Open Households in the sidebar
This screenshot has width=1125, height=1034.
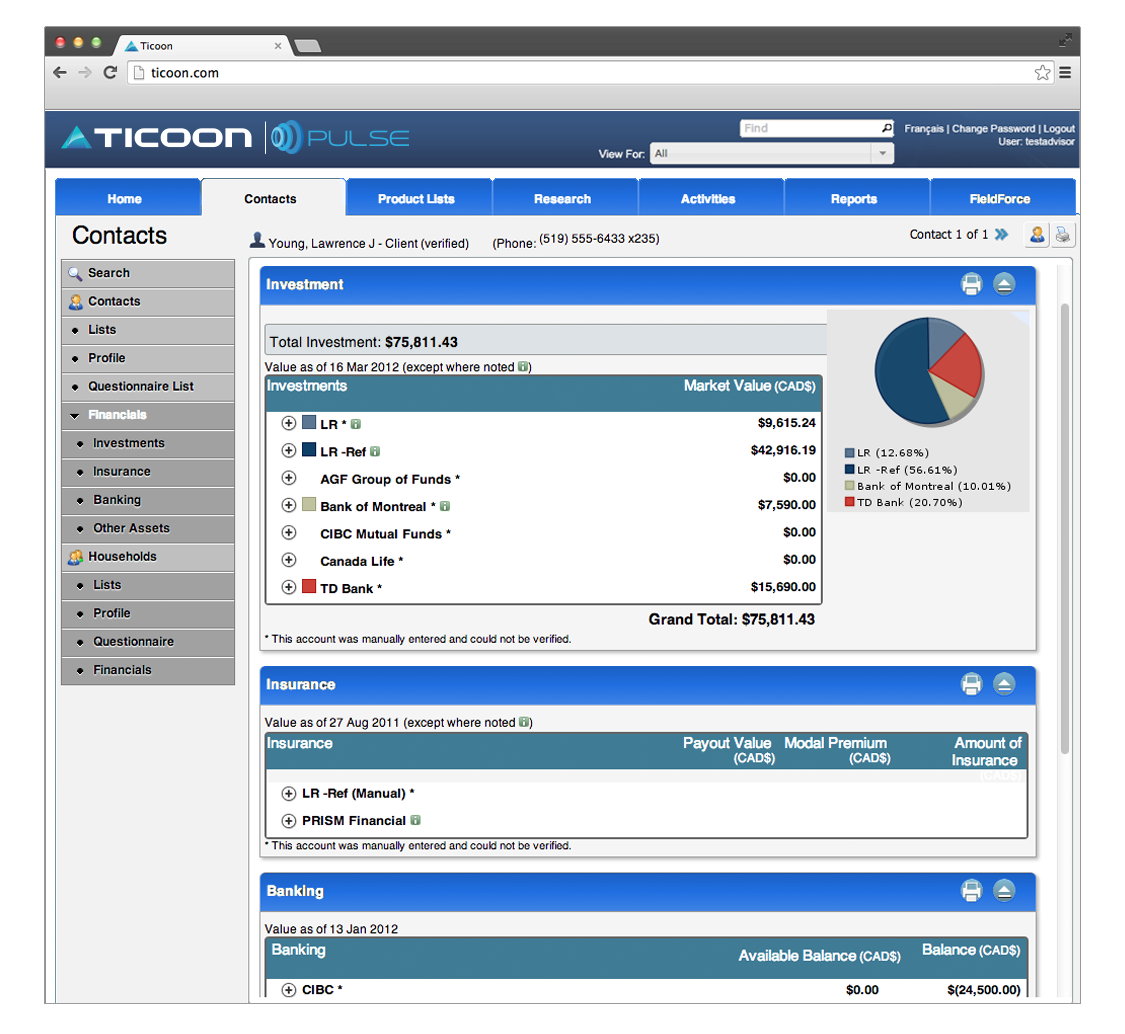point(148,556)
